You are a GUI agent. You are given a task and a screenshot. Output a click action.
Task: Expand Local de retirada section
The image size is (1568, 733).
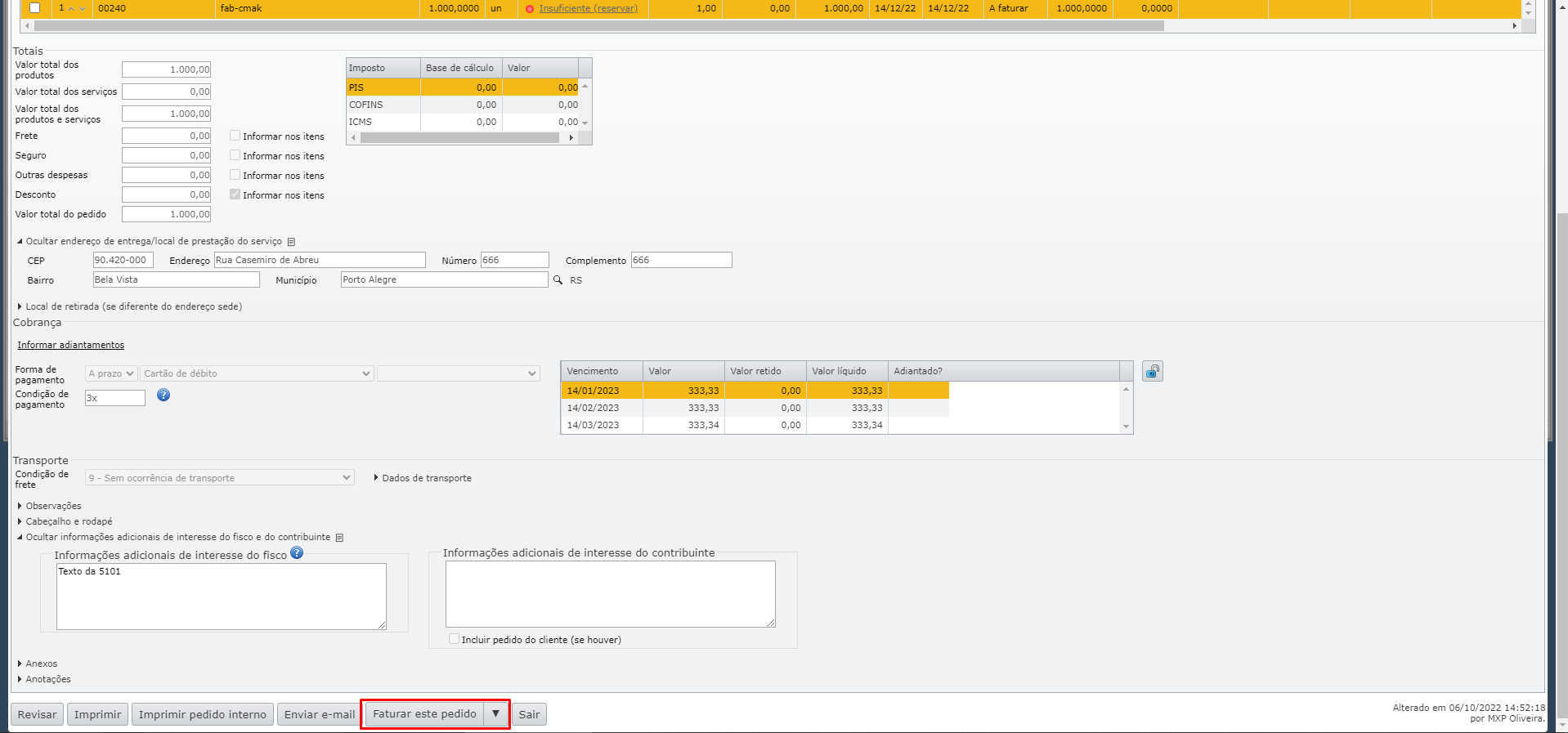point(129,306)
